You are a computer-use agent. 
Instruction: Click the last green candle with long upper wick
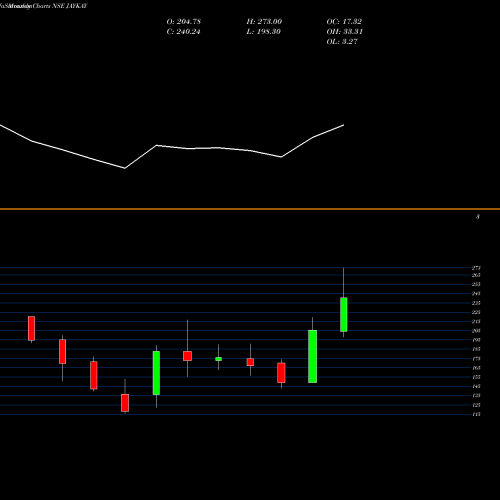click(344, 314)
